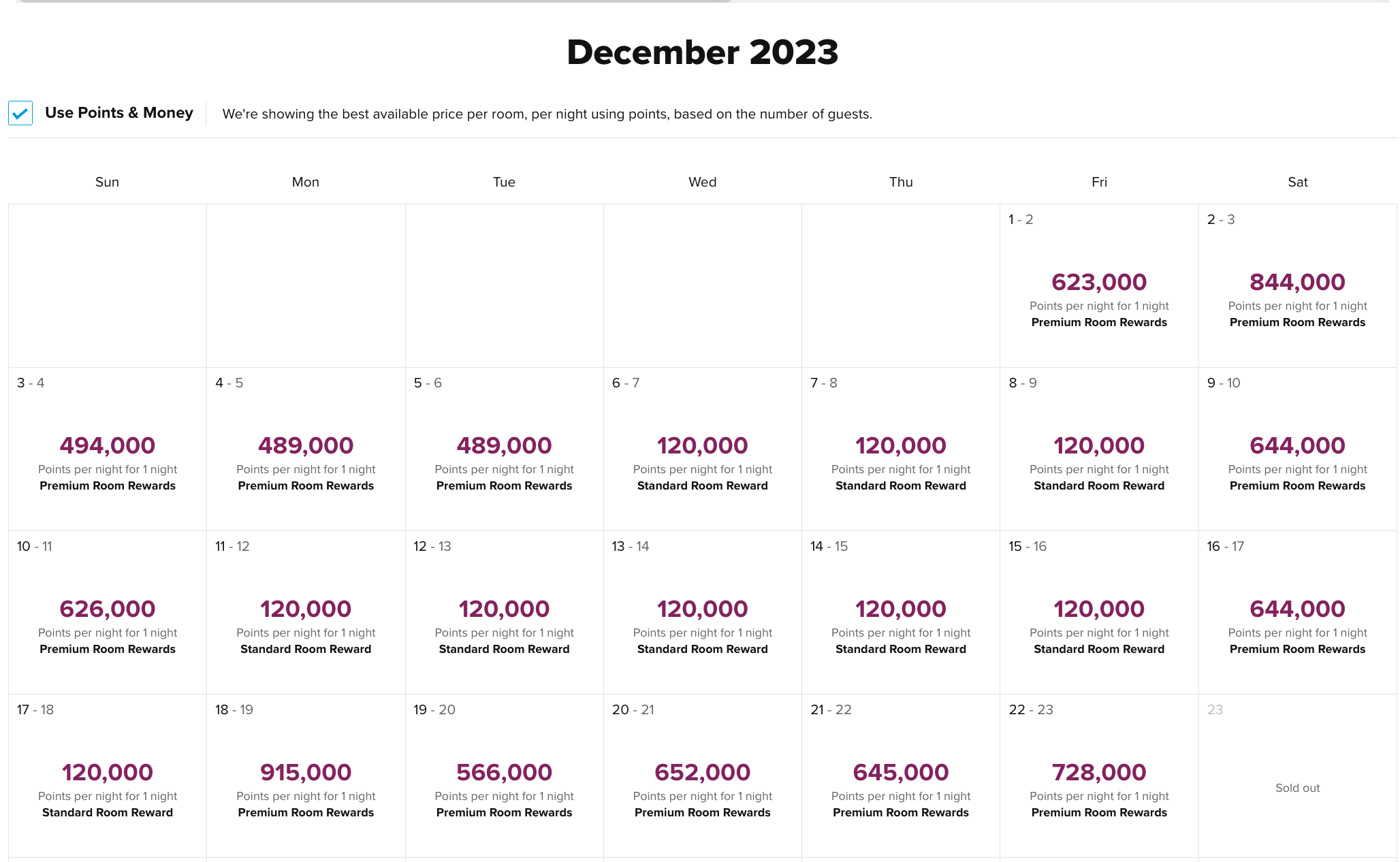Viewport: 1400px width, 862px height.
Task: Choose the 844,000 Premium Room Reward on December 2
Action: click(1296, 281)
